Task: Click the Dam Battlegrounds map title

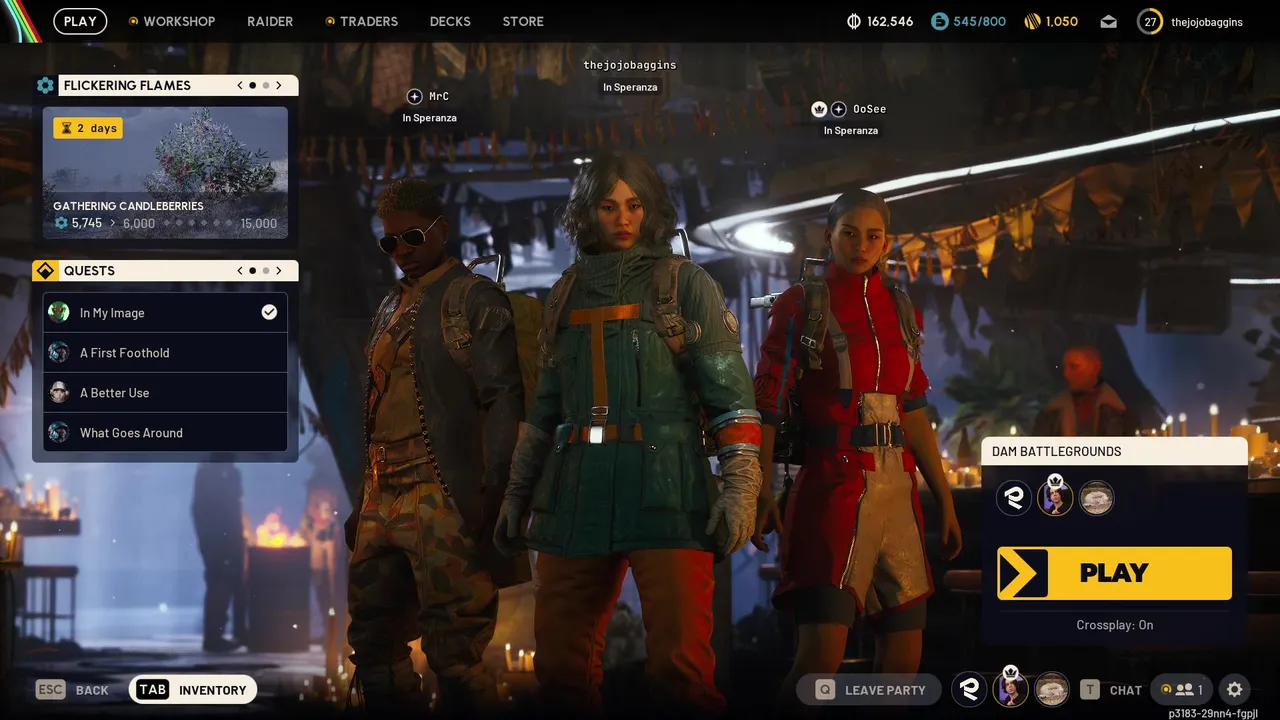Action: tap(1056, 451)
